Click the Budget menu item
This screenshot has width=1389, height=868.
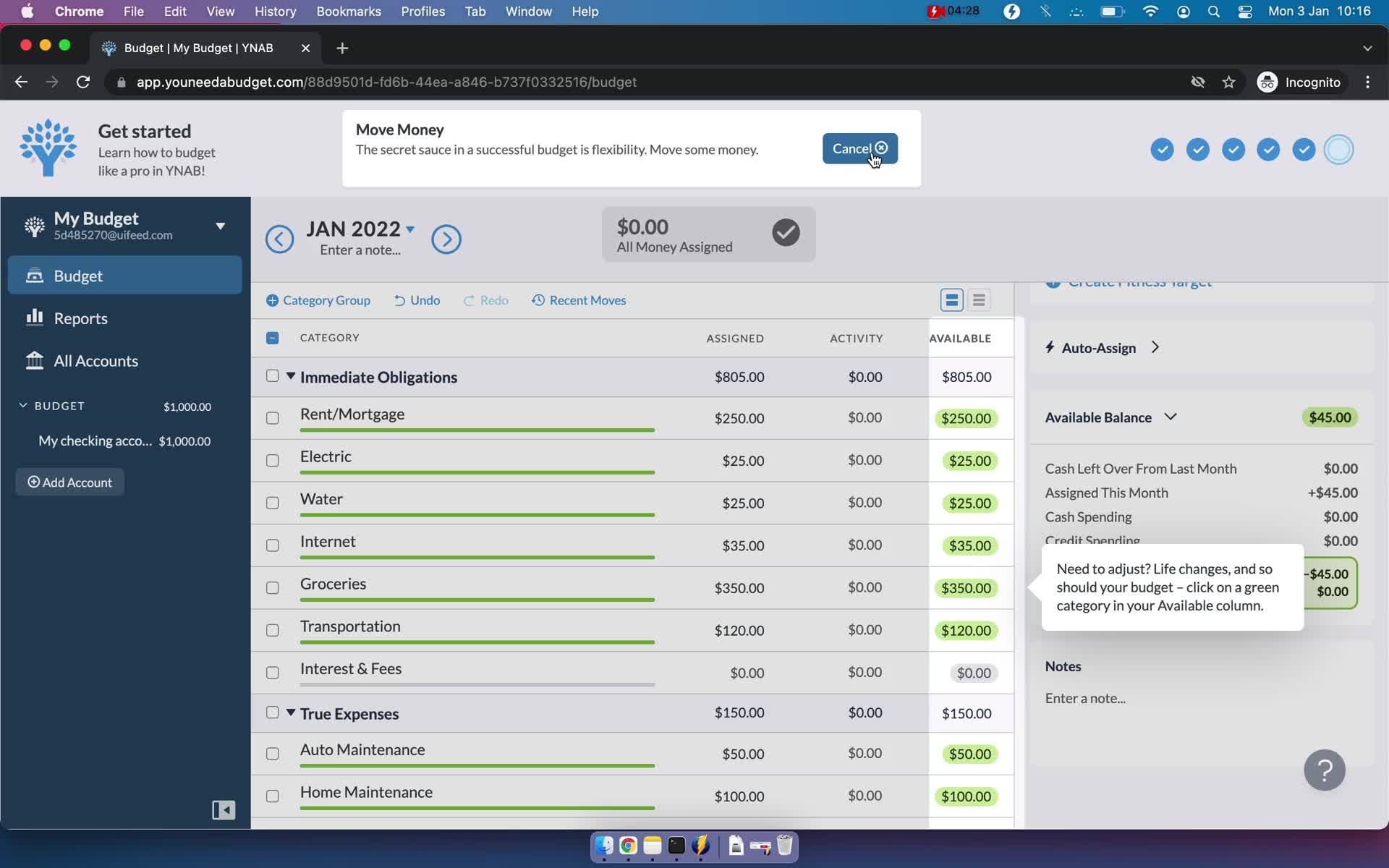click(x=77, y=276)
